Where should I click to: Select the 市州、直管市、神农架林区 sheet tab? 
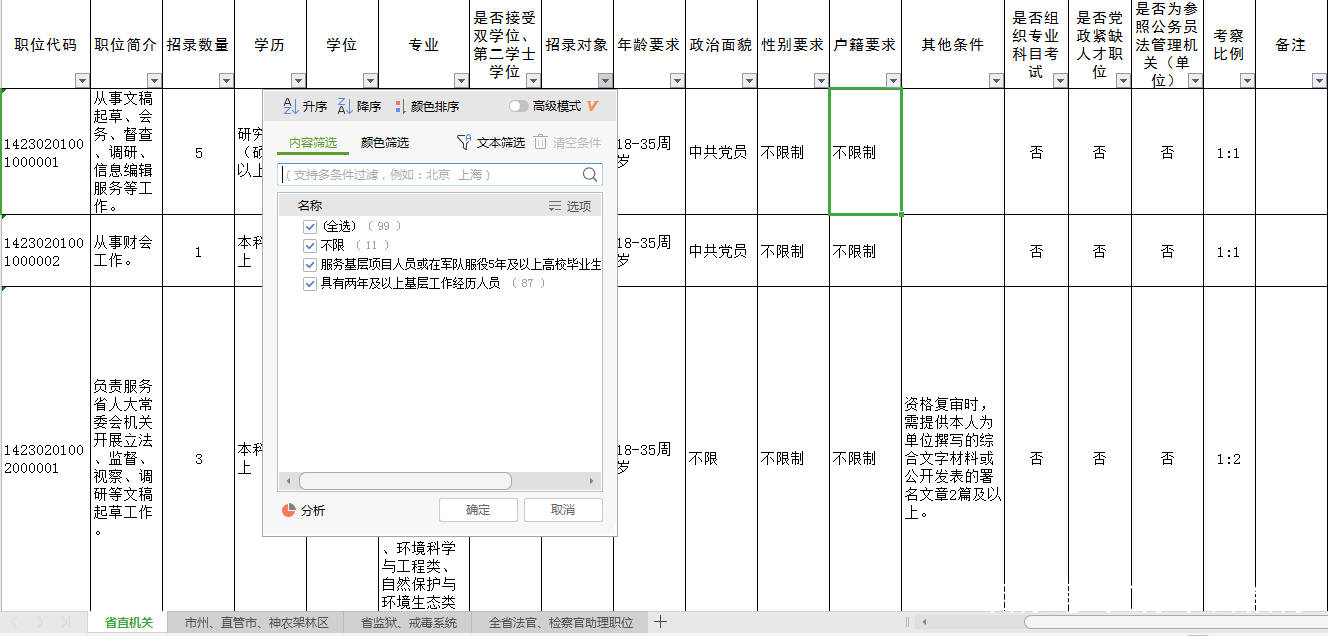coord(257,622)
